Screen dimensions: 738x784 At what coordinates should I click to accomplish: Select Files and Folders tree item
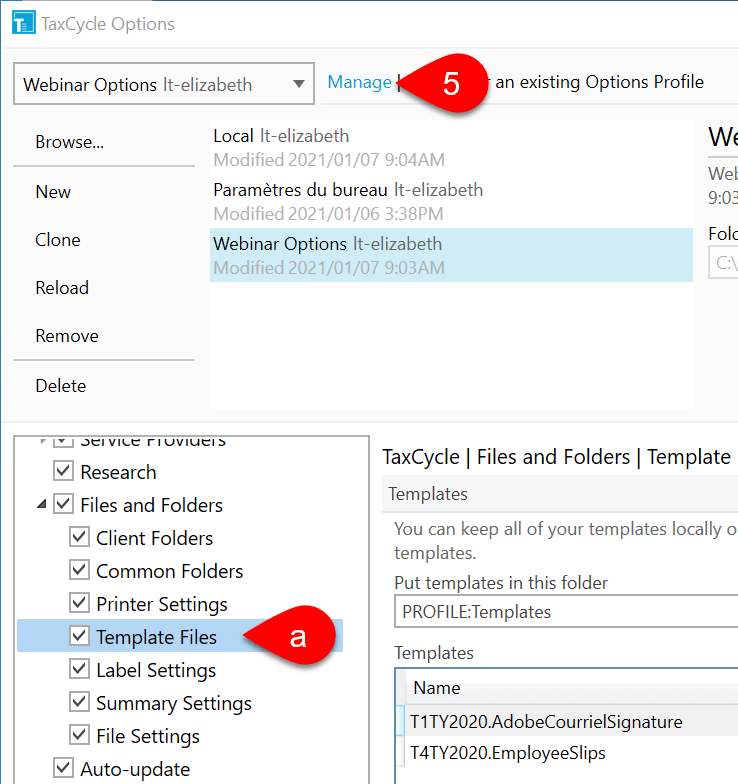(x=152, y=505)
